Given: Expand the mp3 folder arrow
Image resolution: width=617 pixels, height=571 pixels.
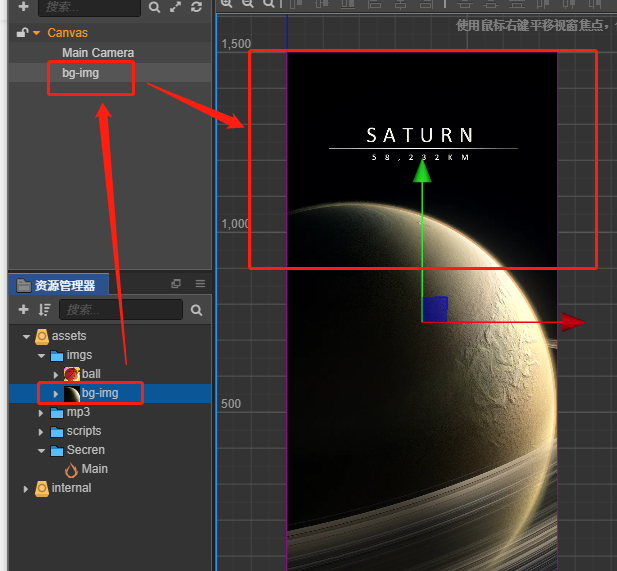Looking at the screenshot, I should [41, 413].
